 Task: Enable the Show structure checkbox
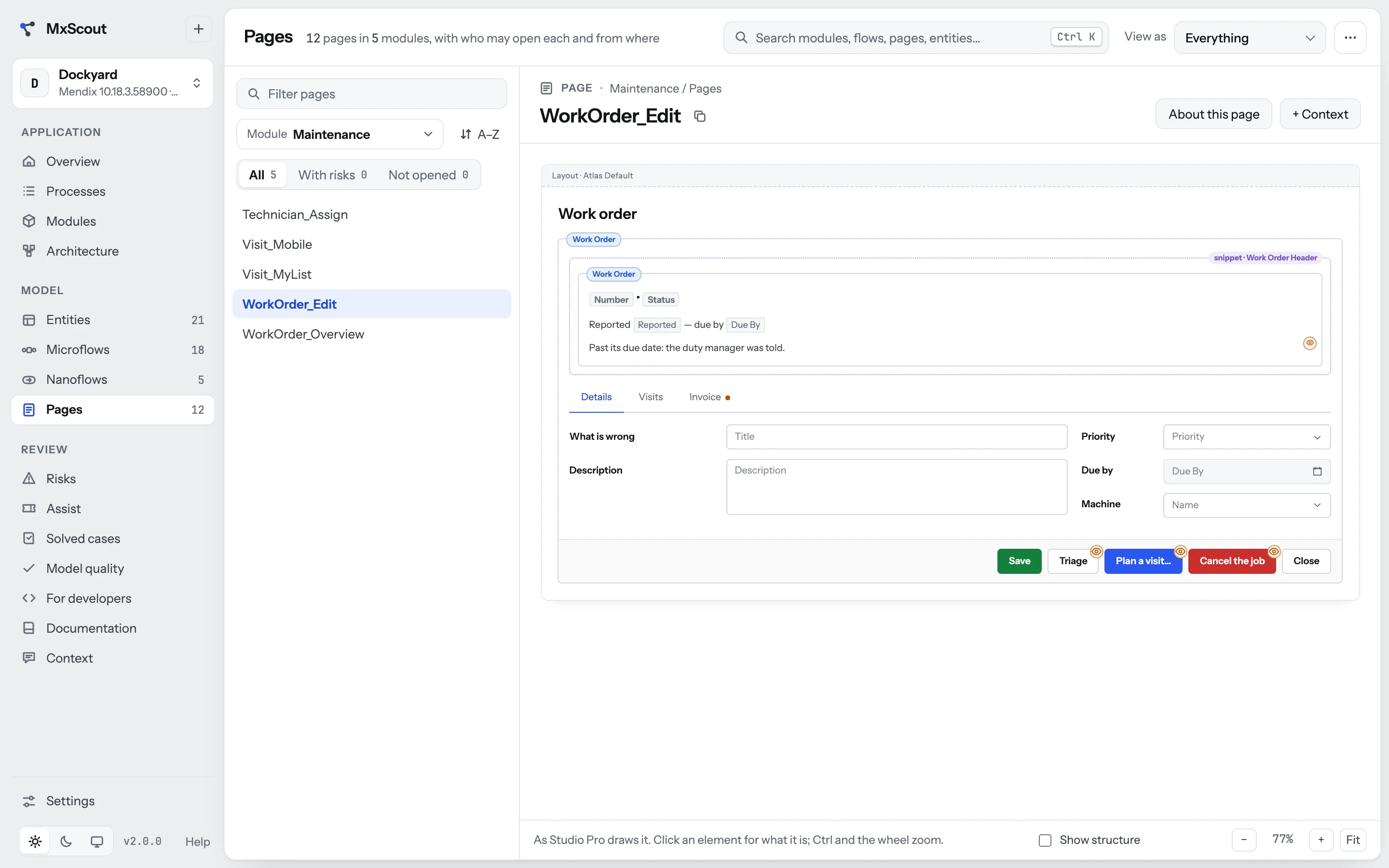pyautogui.click(x=1045, y=840)
